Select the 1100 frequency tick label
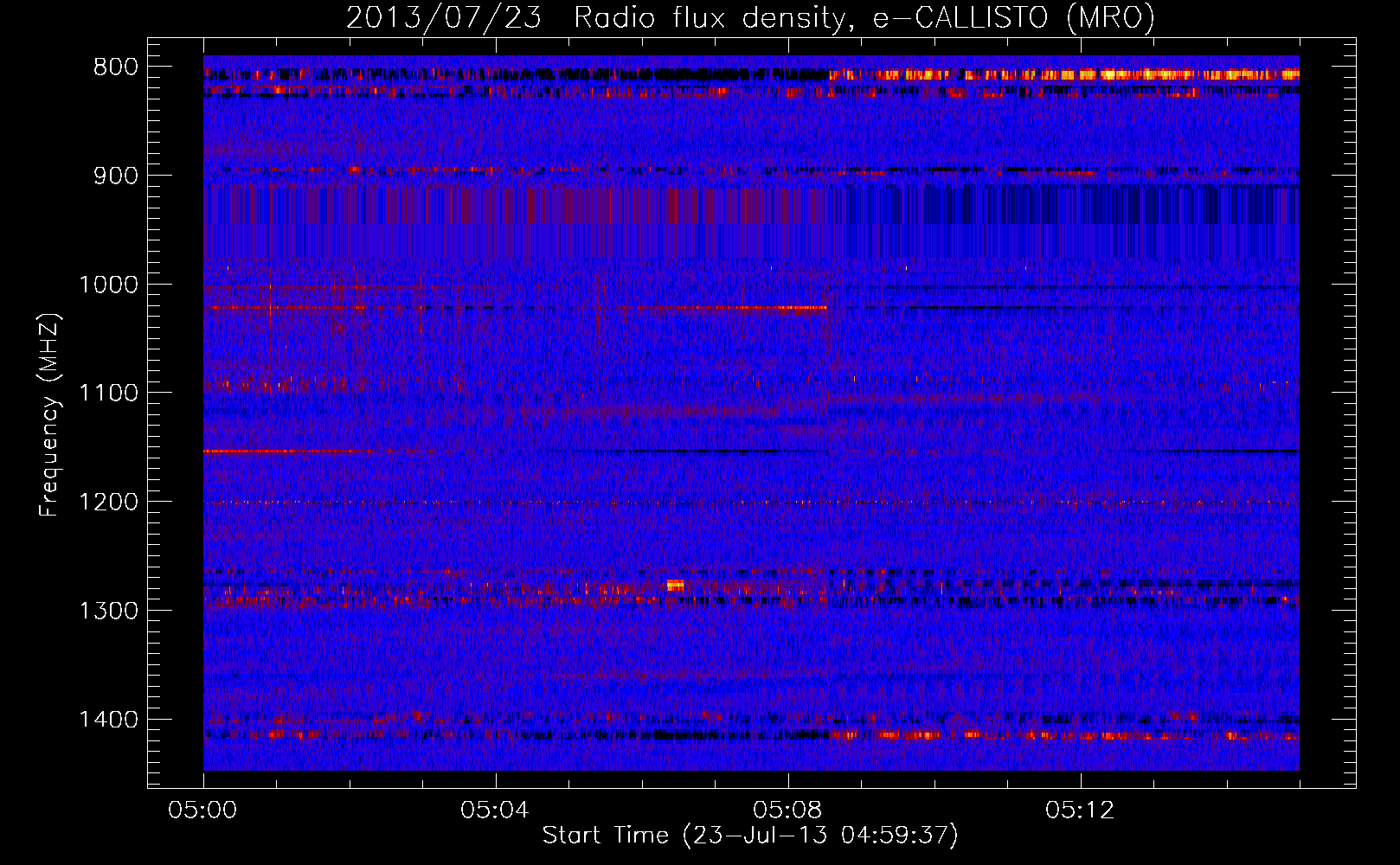Screen dimensions: 1400x865 click(108, 394)
